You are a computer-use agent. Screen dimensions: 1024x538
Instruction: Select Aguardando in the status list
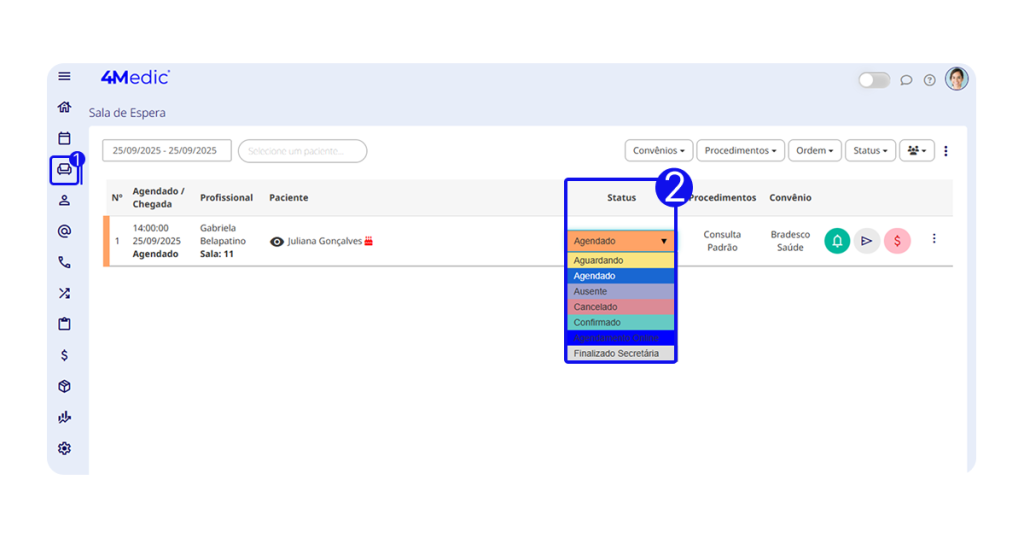[620, 260]
